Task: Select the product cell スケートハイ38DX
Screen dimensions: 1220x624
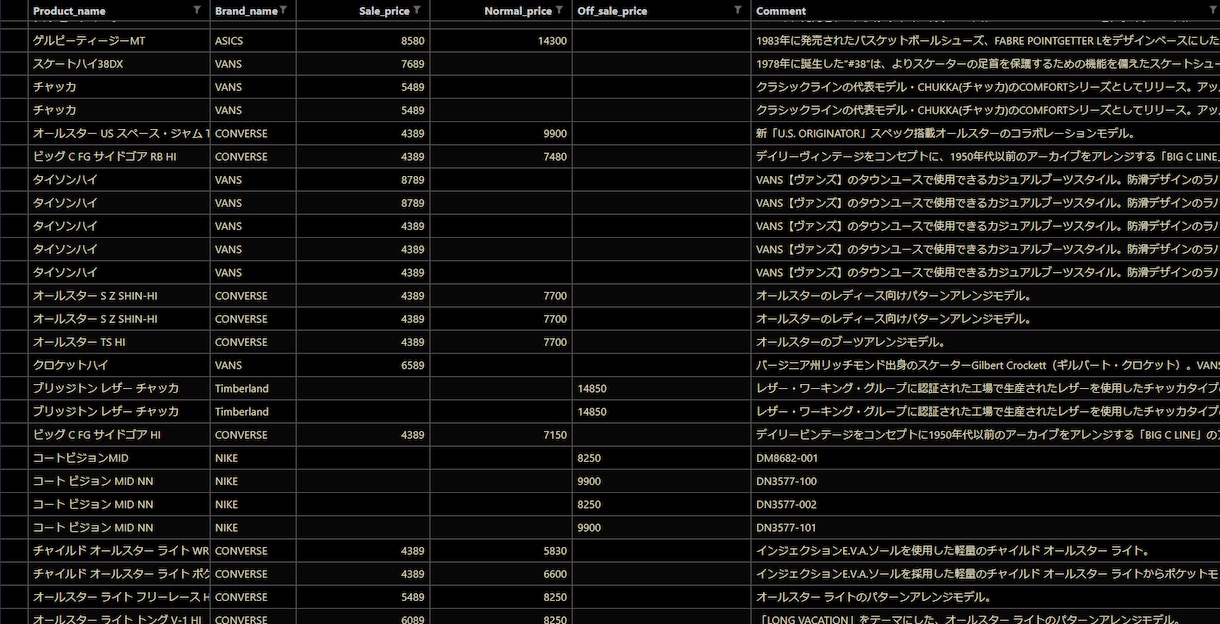Action: [x=119, y=64]
